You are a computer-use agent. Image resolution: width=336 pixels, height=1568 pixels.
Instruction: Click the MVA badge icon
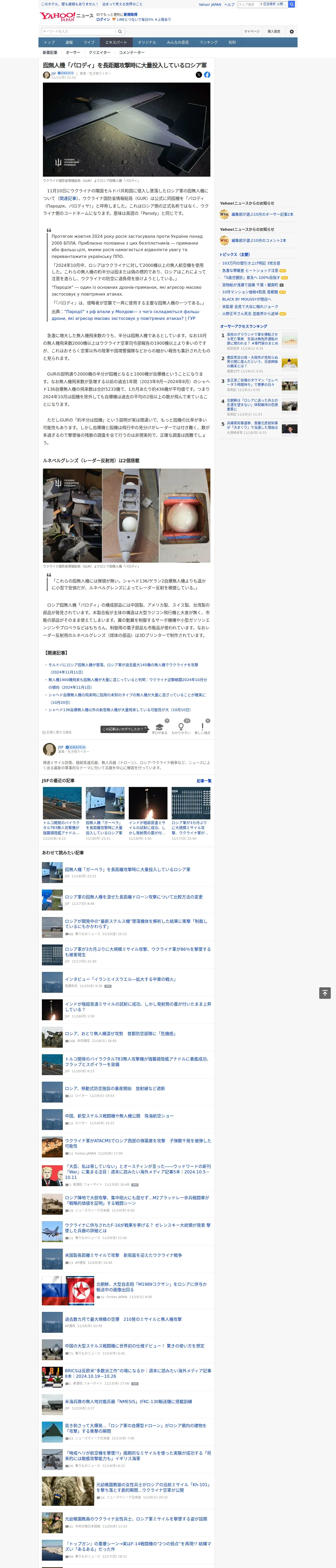tap(225, 214)
